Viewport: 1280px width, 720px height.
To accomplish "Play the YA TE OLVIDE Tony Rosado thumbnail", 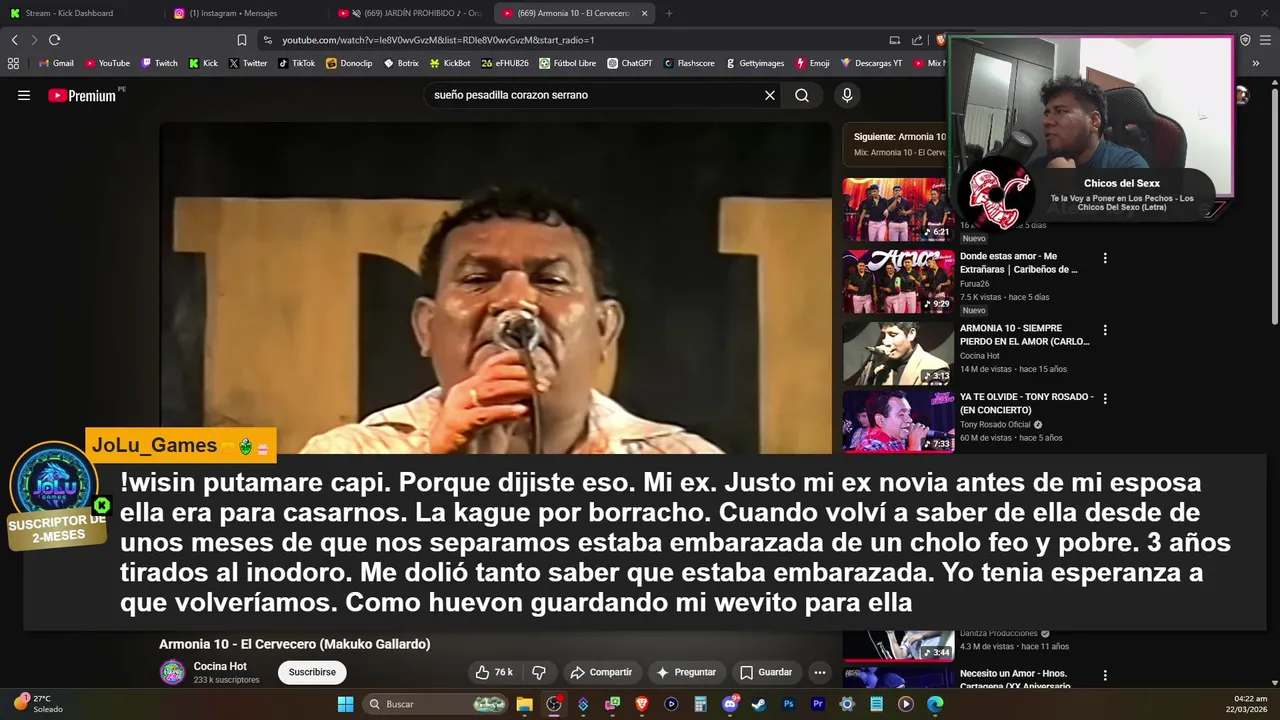I will point(898,422).
